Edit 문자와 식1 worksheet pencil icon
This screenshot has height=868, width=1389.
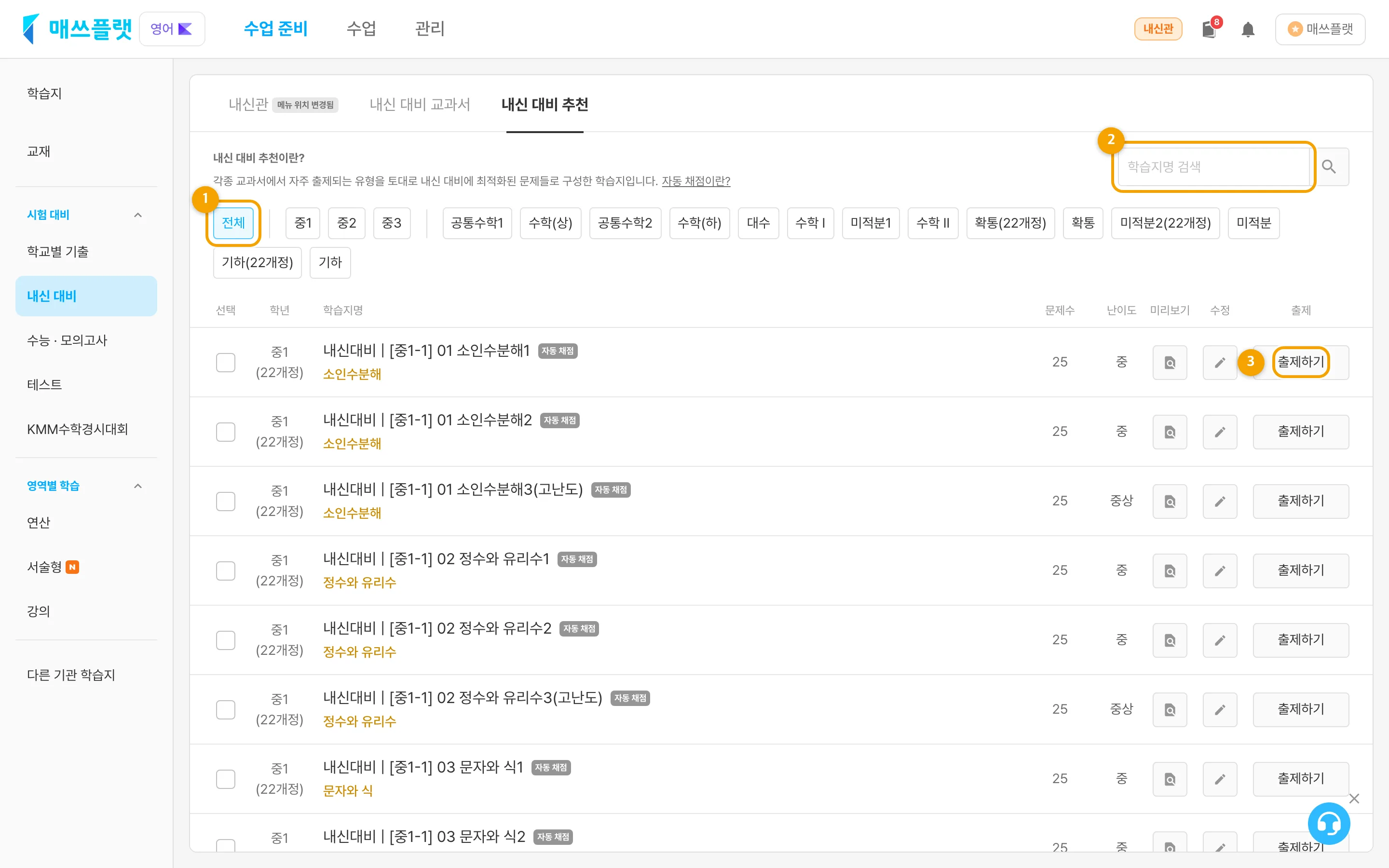(x=1220, y=779)
